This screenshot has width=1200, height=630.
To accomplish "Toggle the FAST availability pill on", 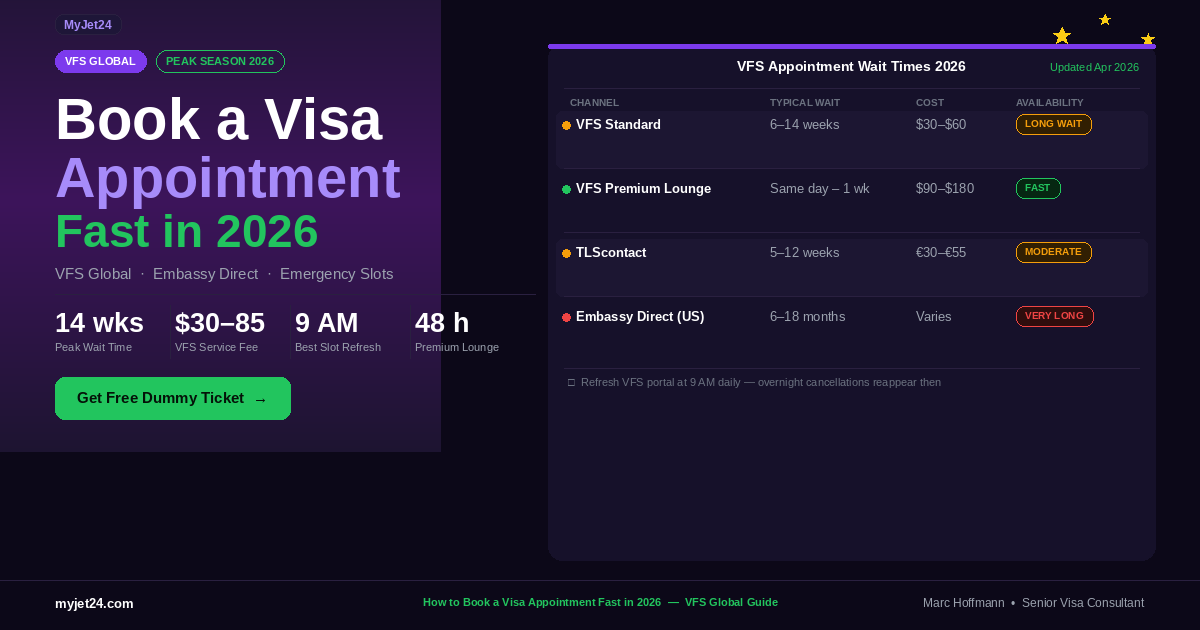I will tap(1038, 188).
